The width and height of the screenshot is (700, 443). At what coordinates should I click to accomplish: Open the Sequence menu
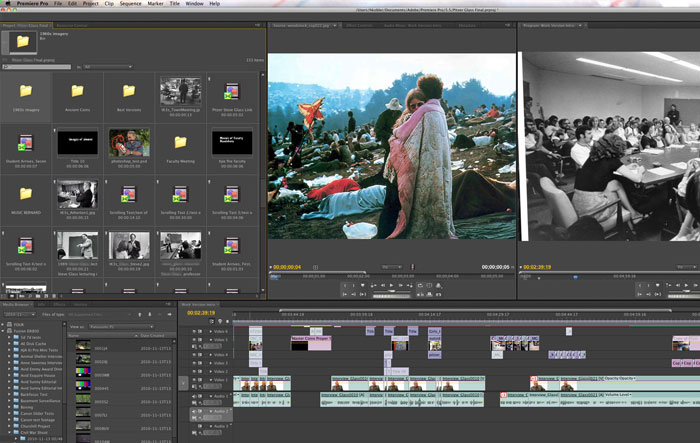130,4
